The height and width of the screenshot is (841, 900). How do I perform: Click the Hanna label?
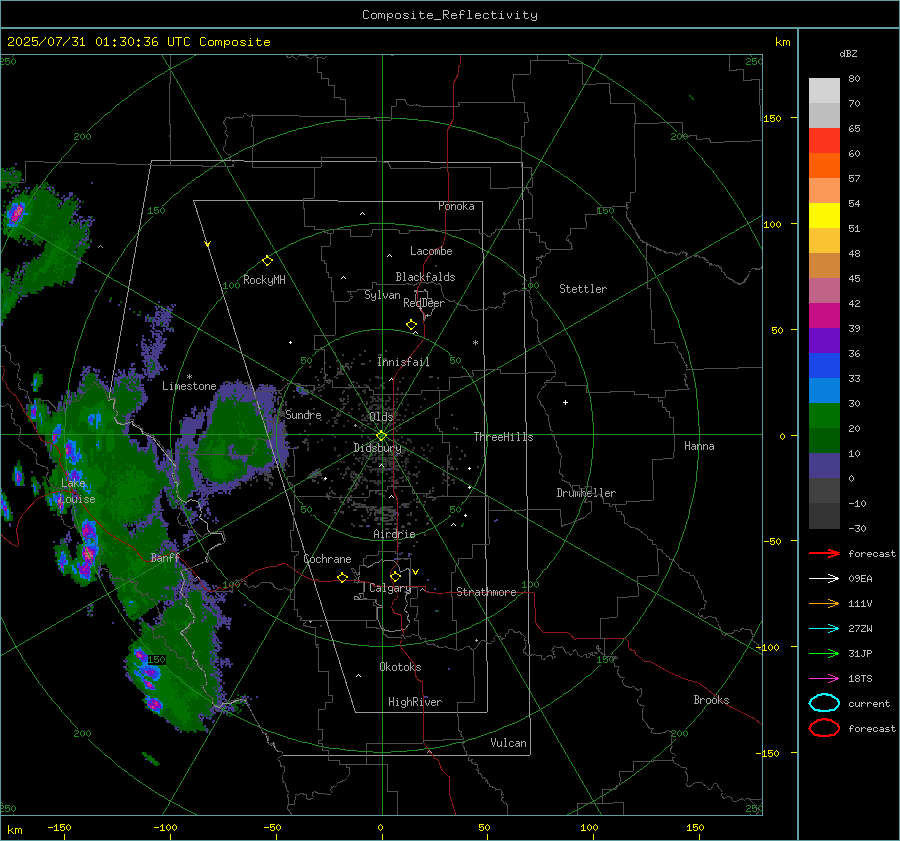coord(699,446)
